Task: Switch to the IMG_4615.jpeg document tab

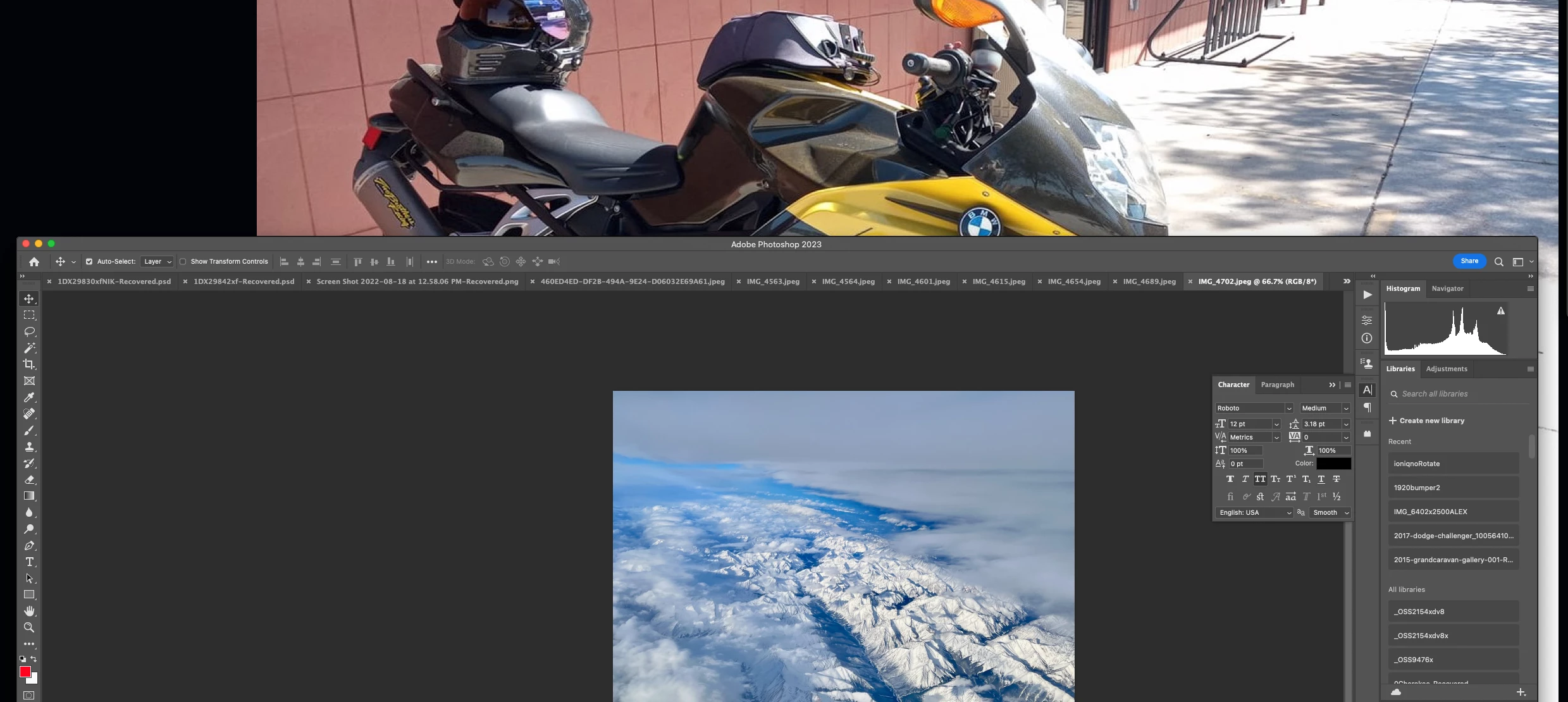Action: point(998,281)
